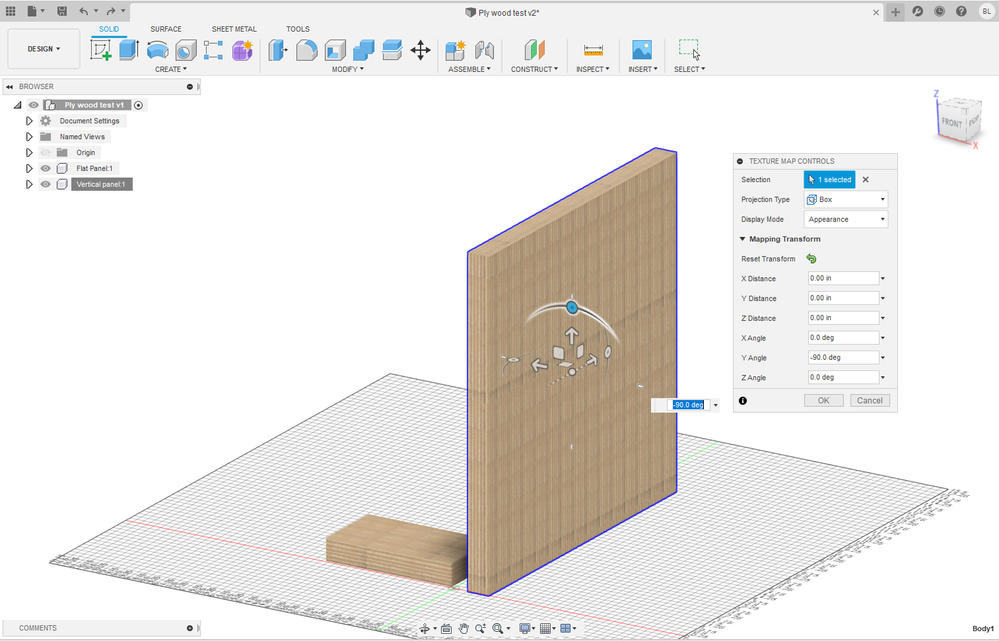Select the window Select tool

689,50
